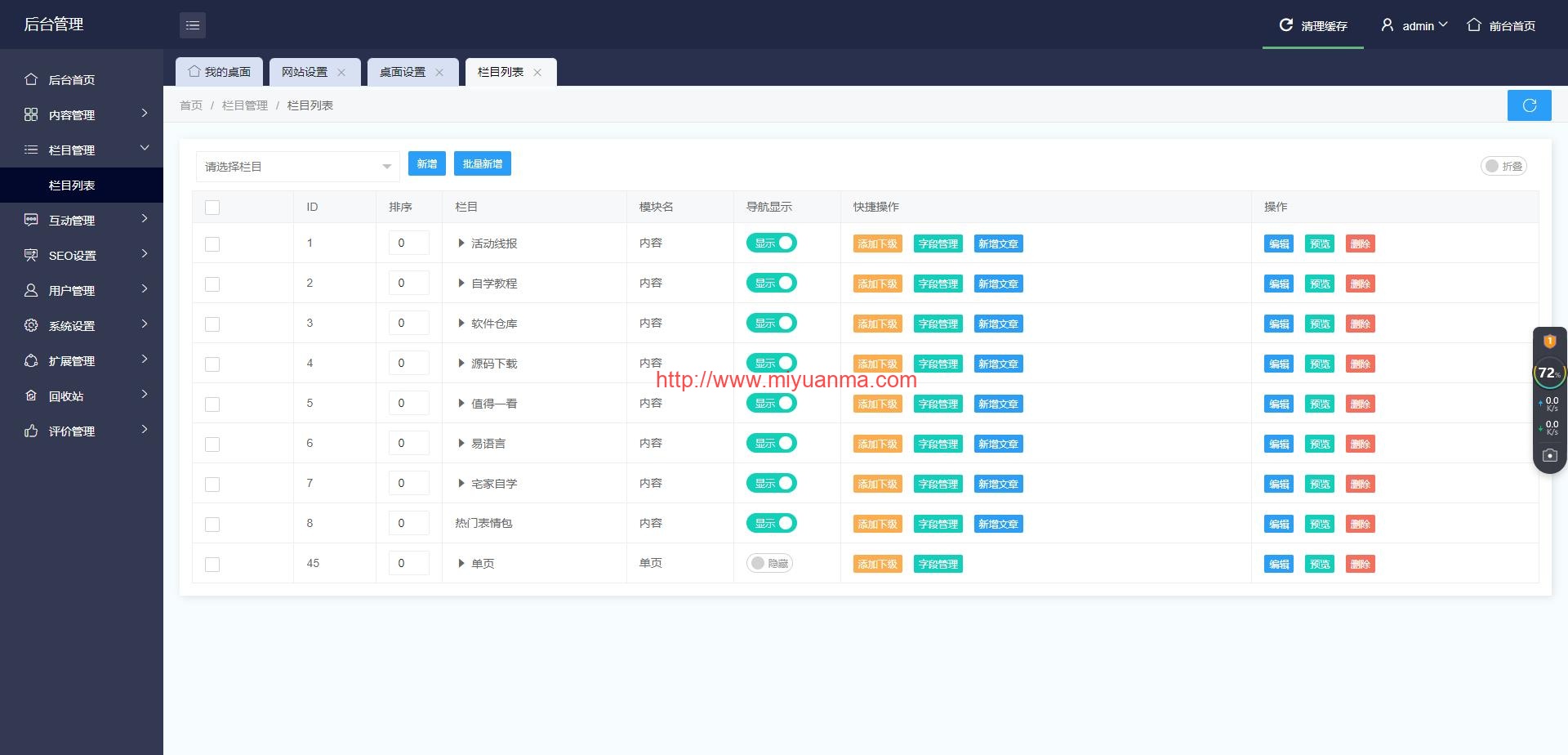This screenshot has width=1568, height=755.
Task: Expand the 单页 column tree row
Action: pos(461,564)
